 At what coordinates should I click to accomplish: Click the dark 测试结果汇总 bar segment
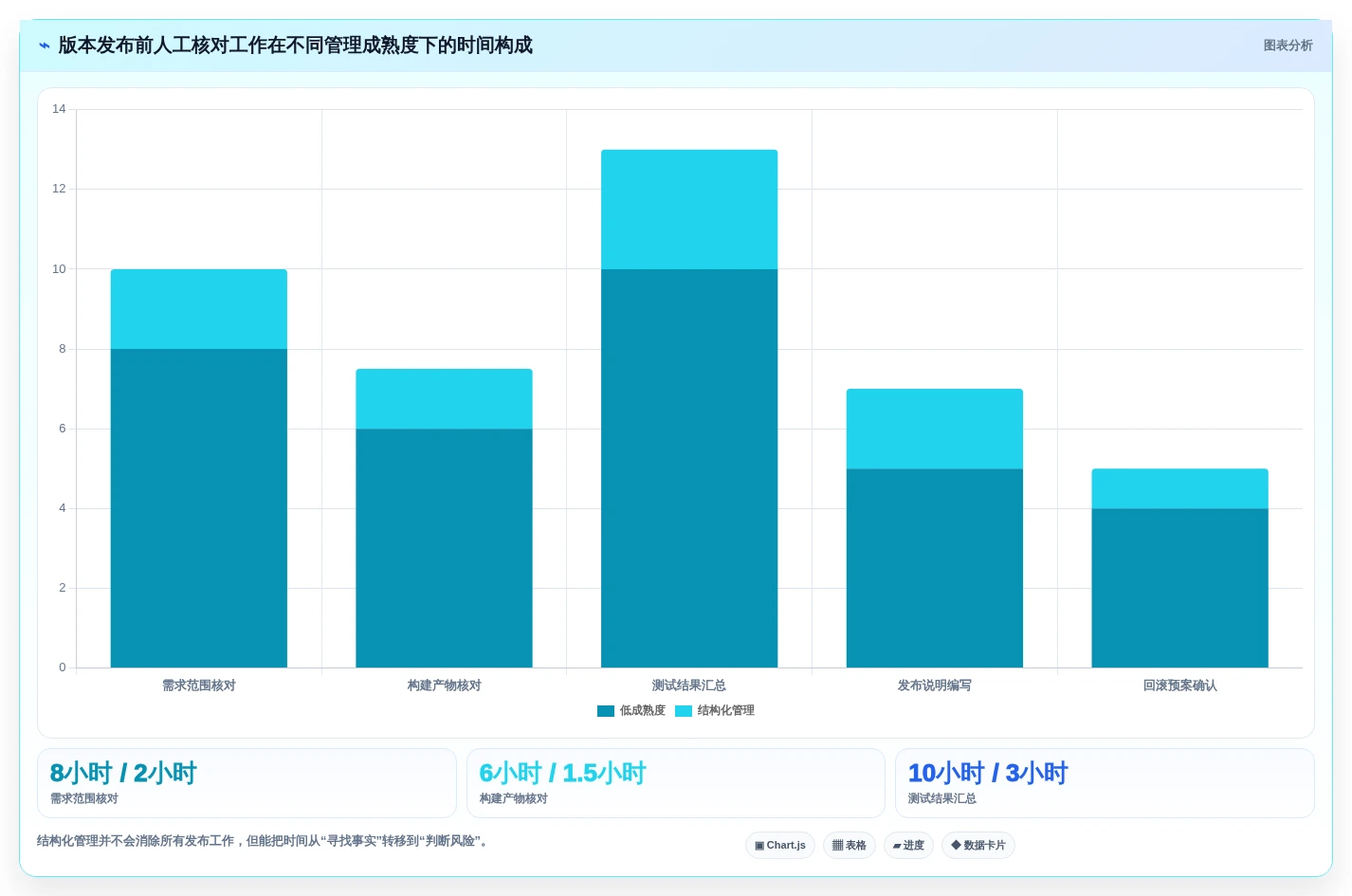(689, 468)
